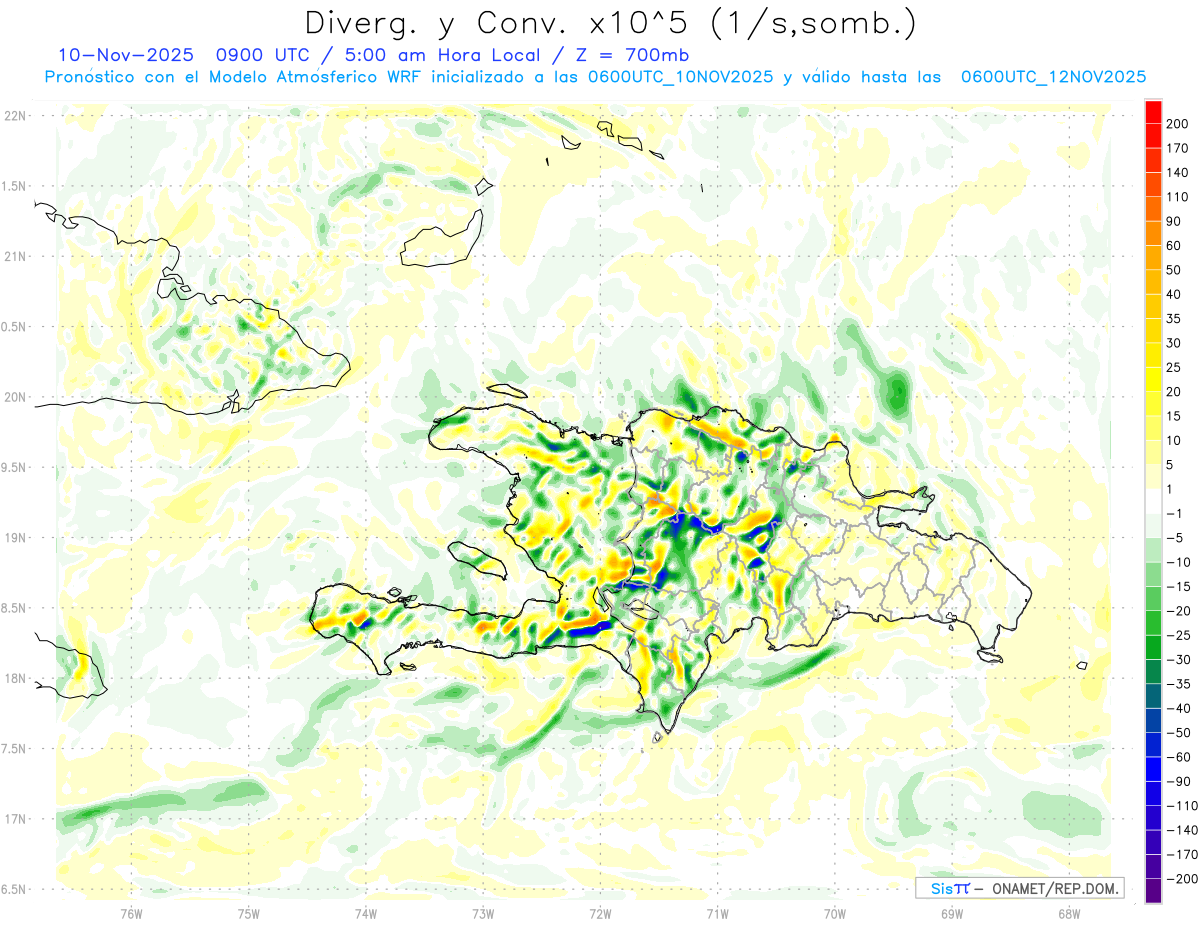Click the "0.5N" latitude label
Image resolution: width=1200 pixels, height=927 pixels.
tap(15, 327)
